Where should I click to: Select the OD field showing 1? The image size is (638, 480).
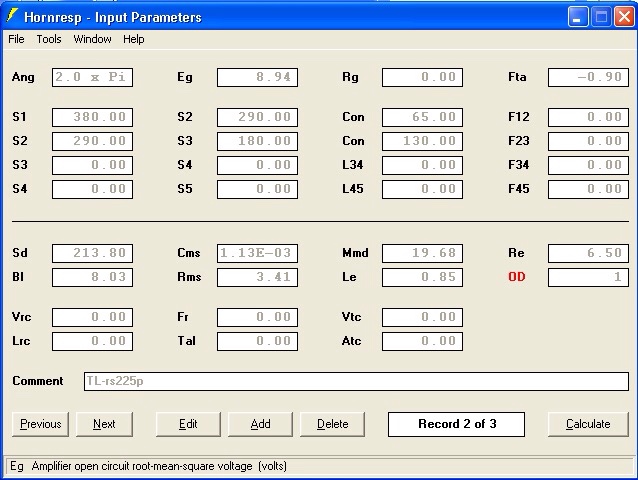588,277
